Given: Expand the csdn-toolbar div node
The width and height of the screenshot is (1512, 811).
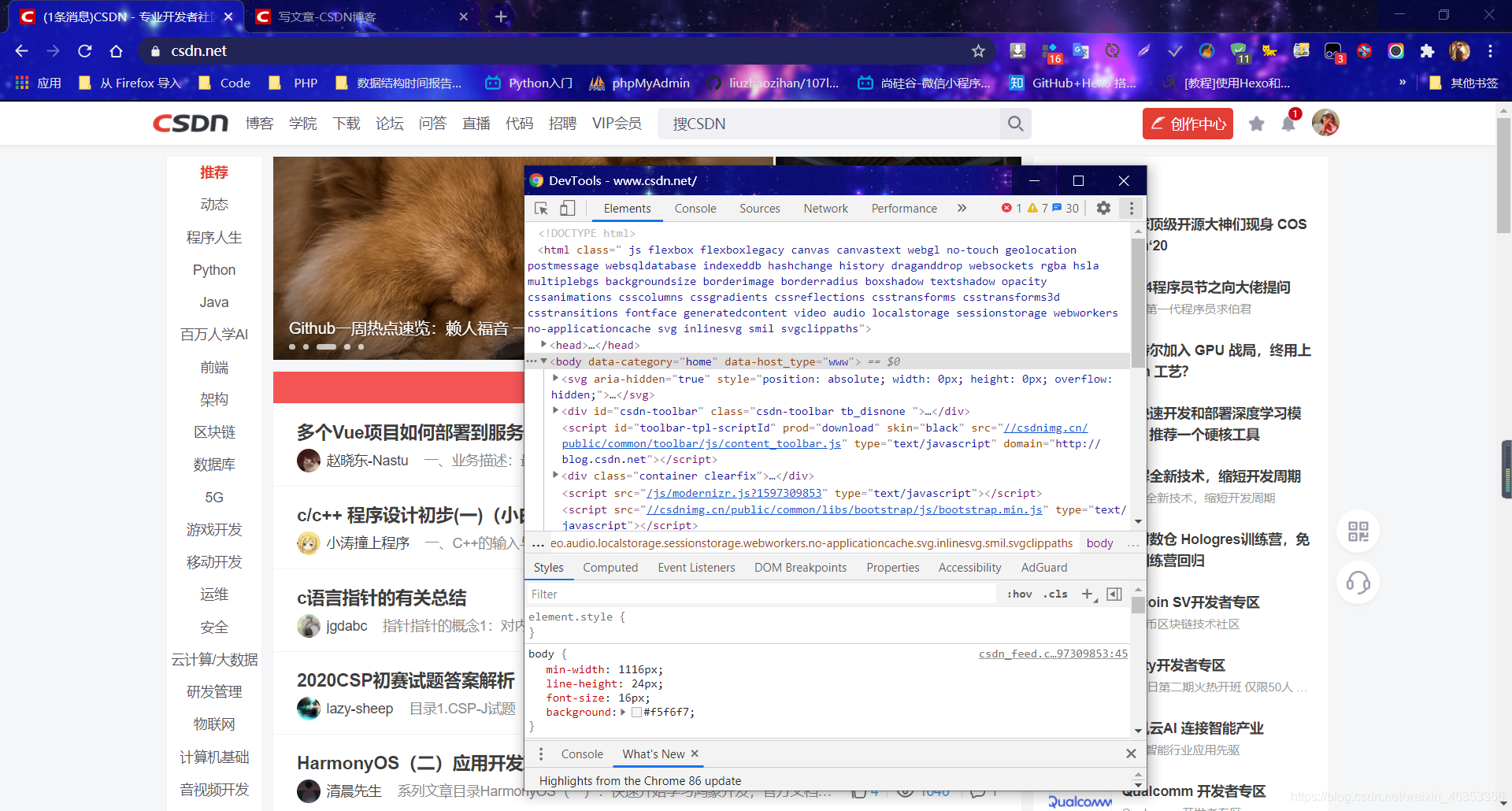Looking at the screenshot, I should point(556,411).
